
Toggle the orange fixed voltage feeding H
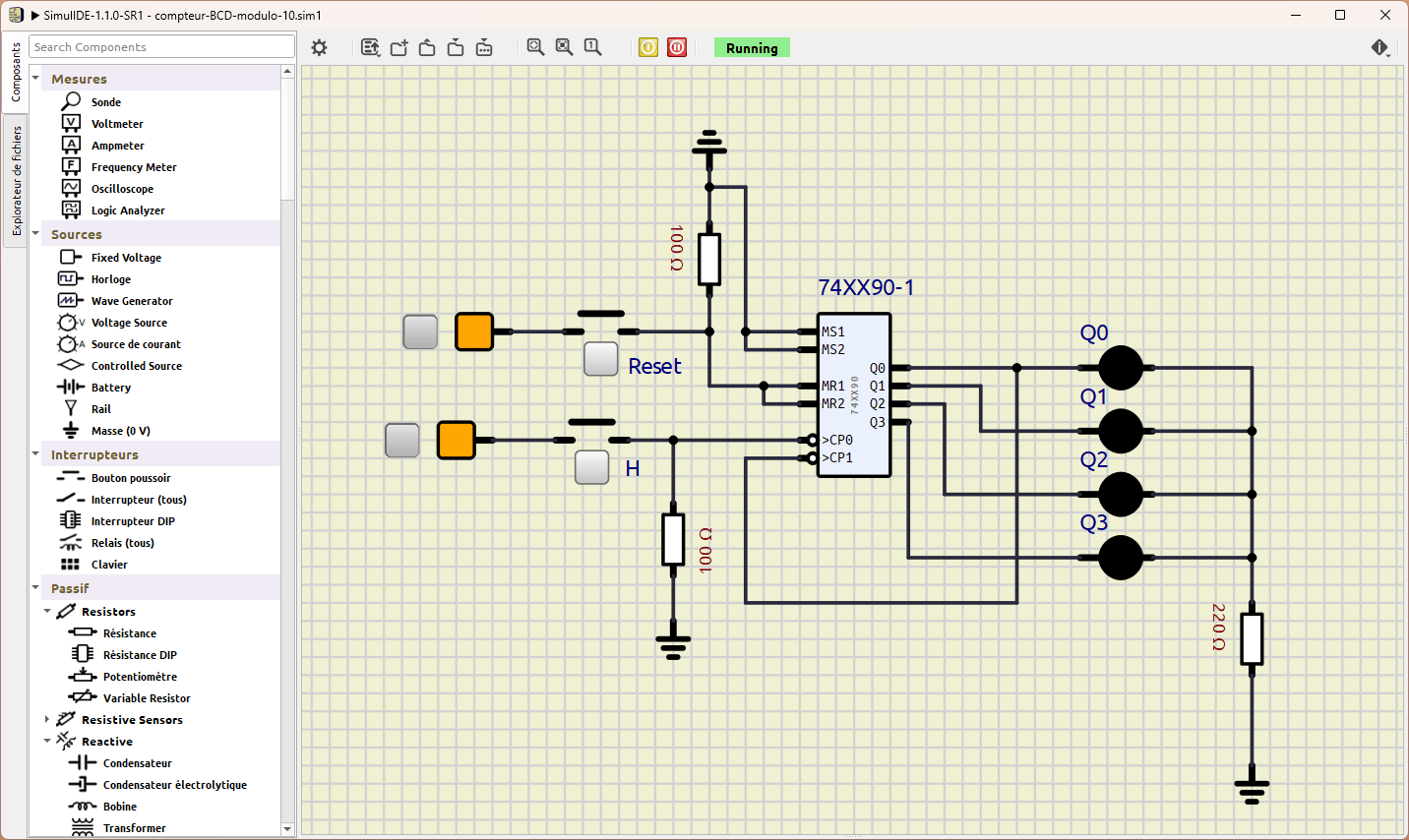coord(456,440)
